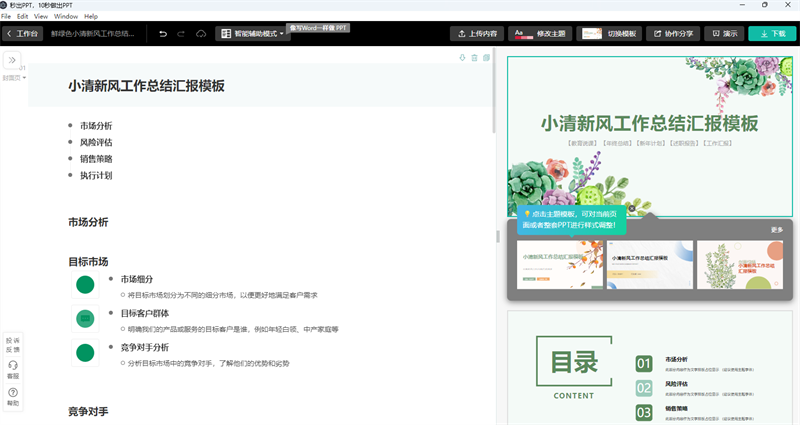Image resolution: width=800 pixels, height=425 pixels.
Task: Click the insert-below arrow icon on slide
Action: point(462,58)
